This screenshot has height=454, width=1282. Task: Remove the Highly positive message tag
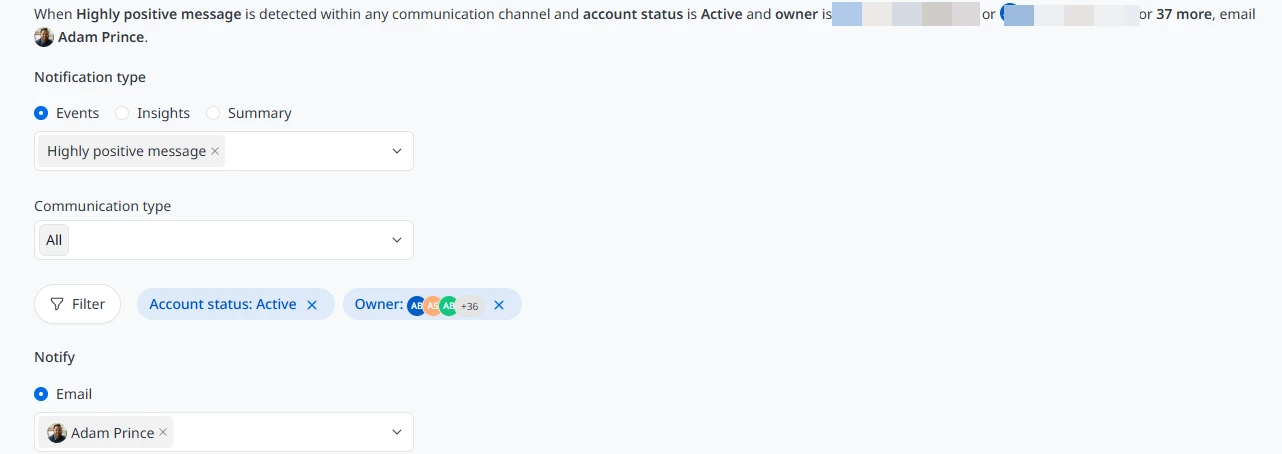click(215, 151)
